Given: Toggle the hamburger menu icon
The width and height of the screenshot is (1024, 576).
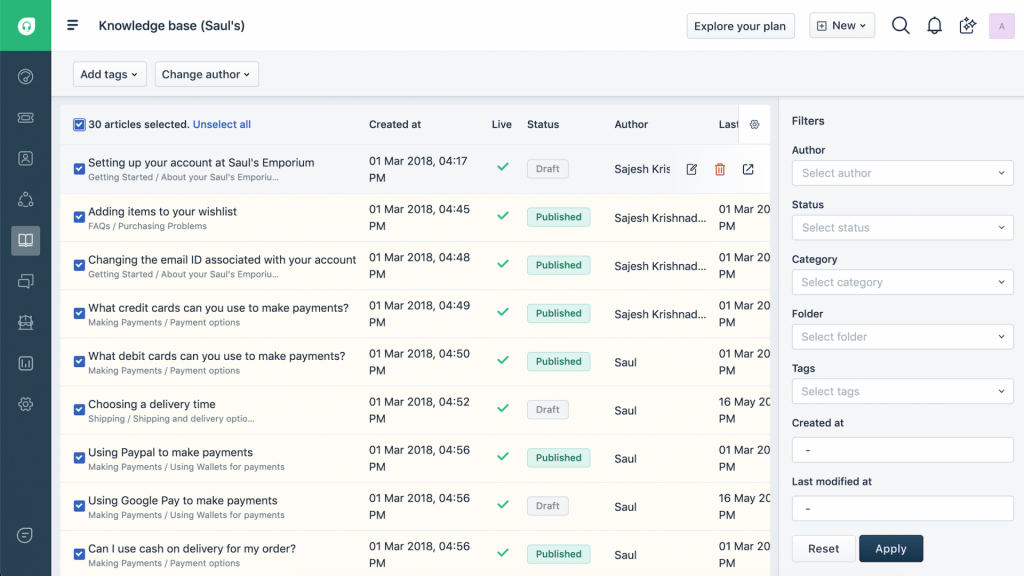Looking at the screenshot, I should tap(73, 26).
